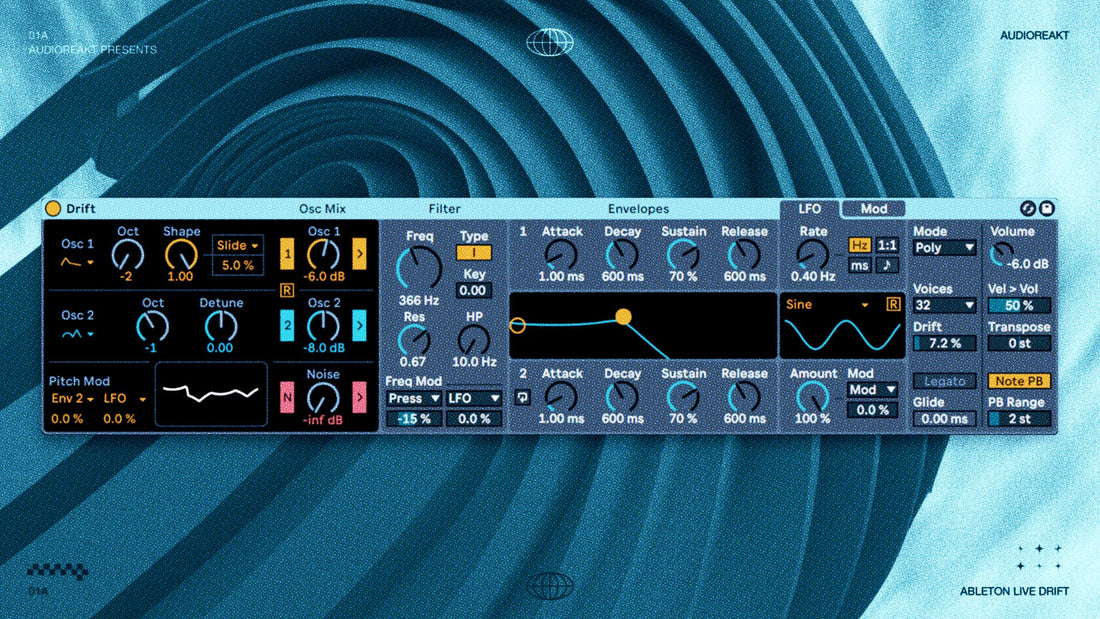
Task: Click the Transpose 0 st field
Action: coord(1019,343)
